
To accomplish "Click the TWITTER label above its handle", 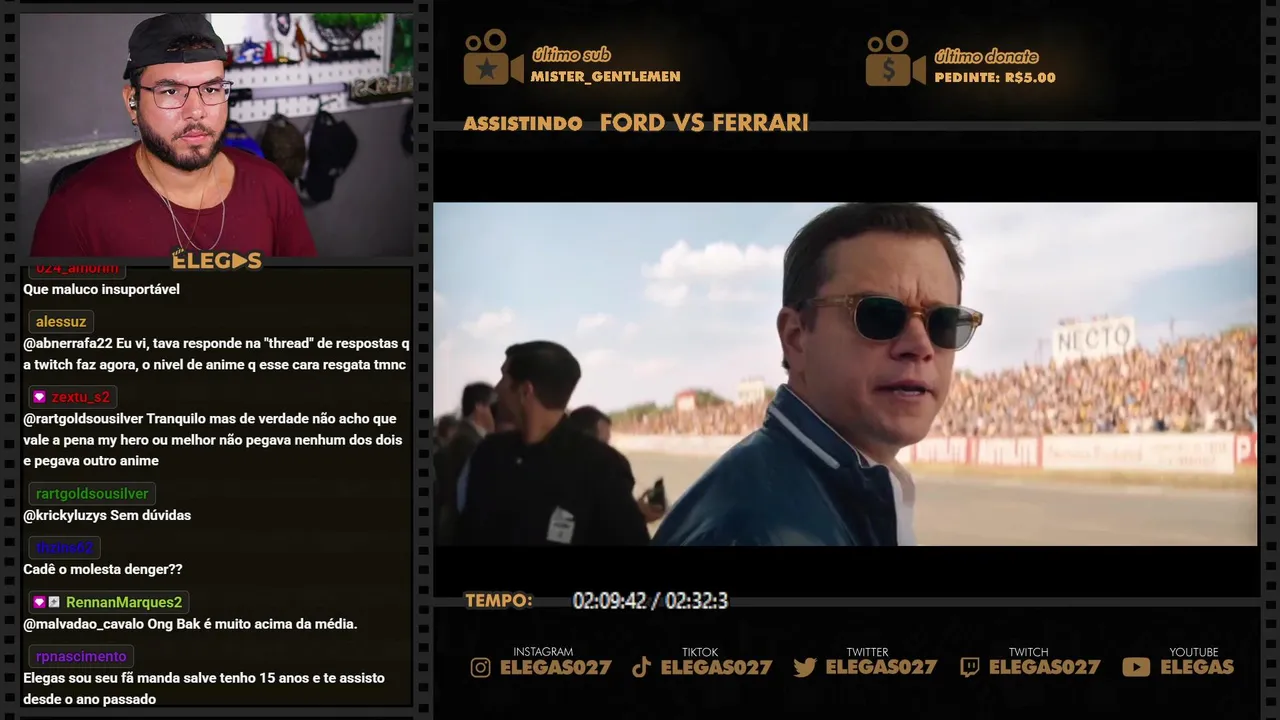I will click(867, 652).
